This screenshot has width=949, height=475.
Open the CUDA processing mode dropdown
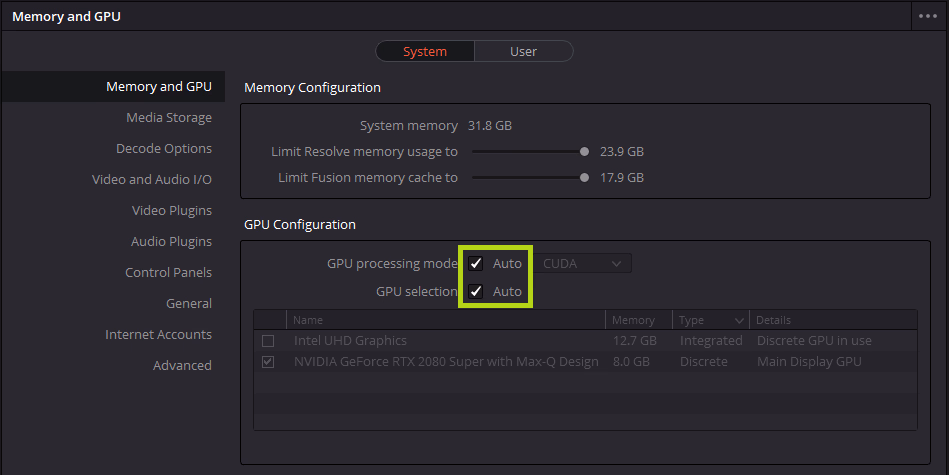click(582, 264)
